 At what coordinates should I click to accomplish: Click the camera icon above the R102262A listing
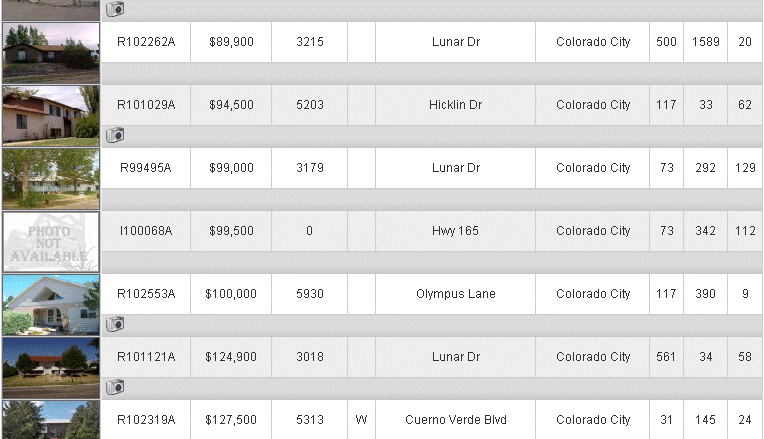point(115,9)
